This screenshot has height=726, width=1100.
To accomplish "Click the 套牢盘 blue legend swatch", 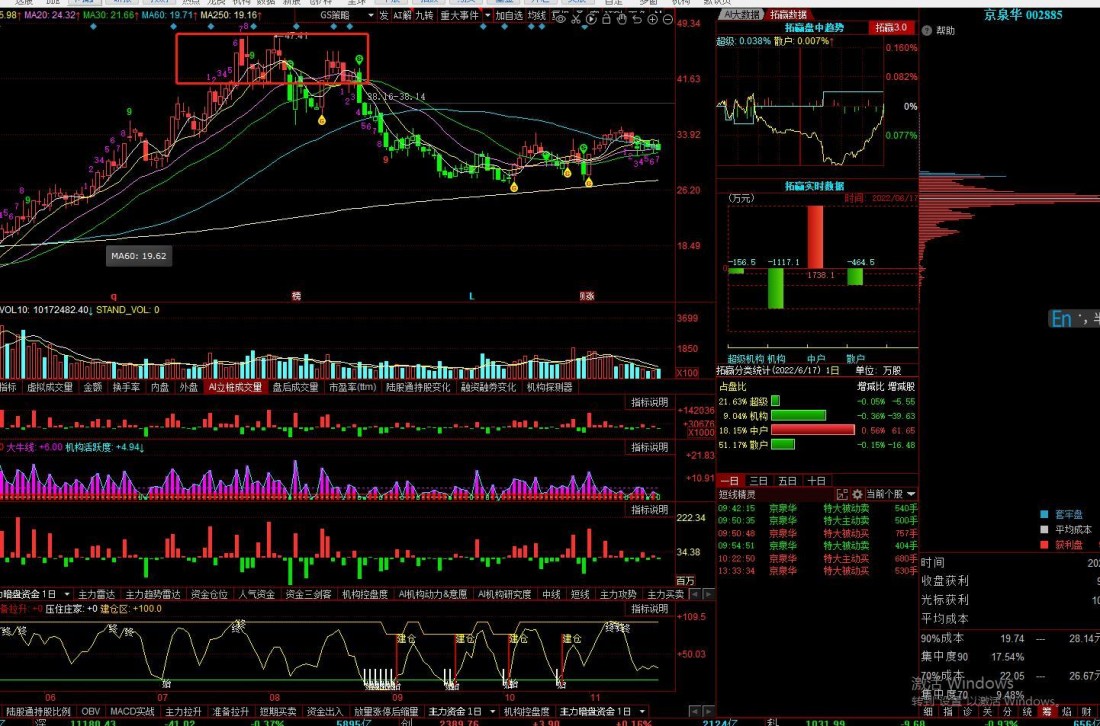I will 1044,515.
